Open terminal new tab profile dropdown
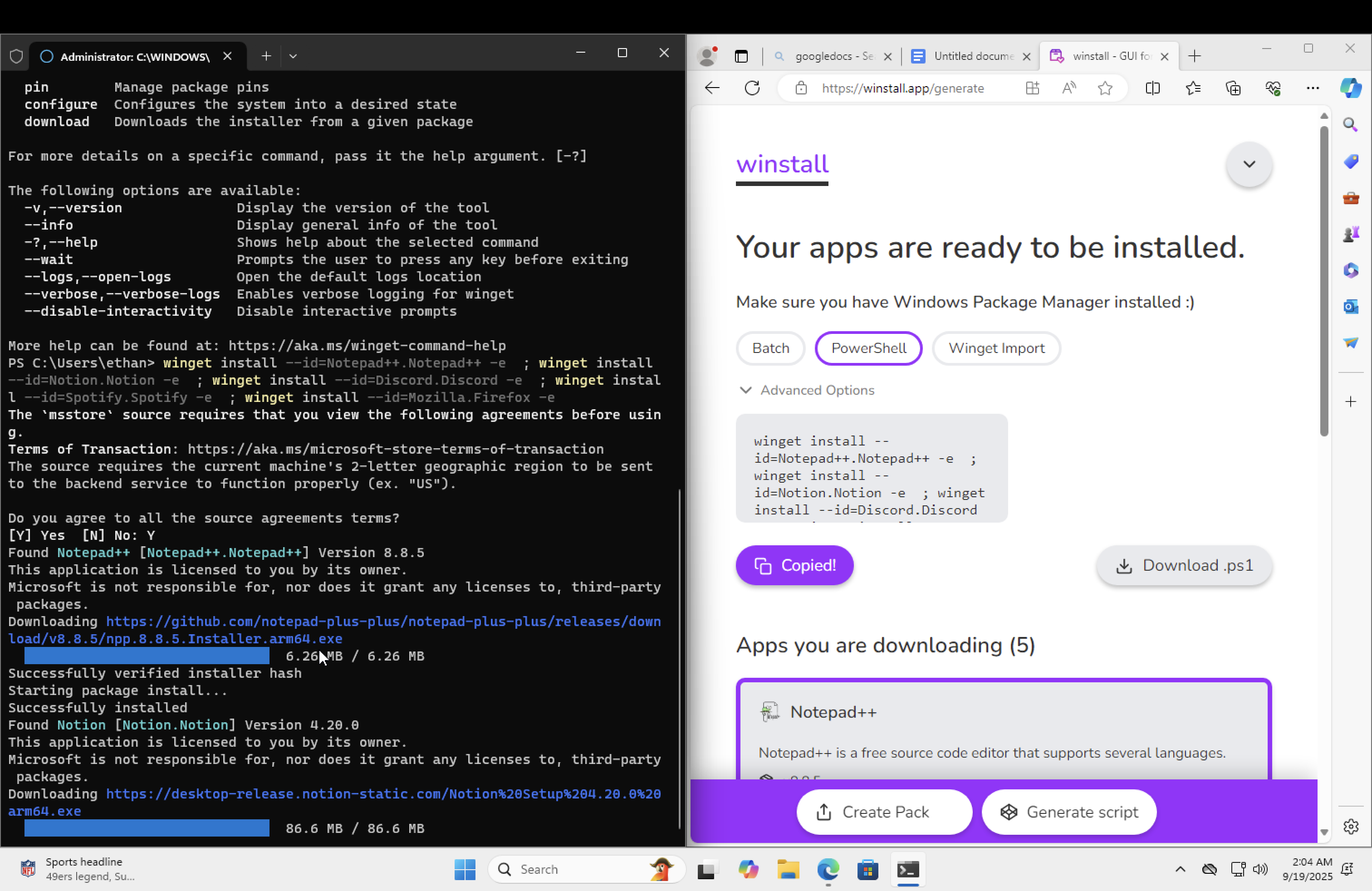This screenshot has width=1372, height=891. point(293,56)
